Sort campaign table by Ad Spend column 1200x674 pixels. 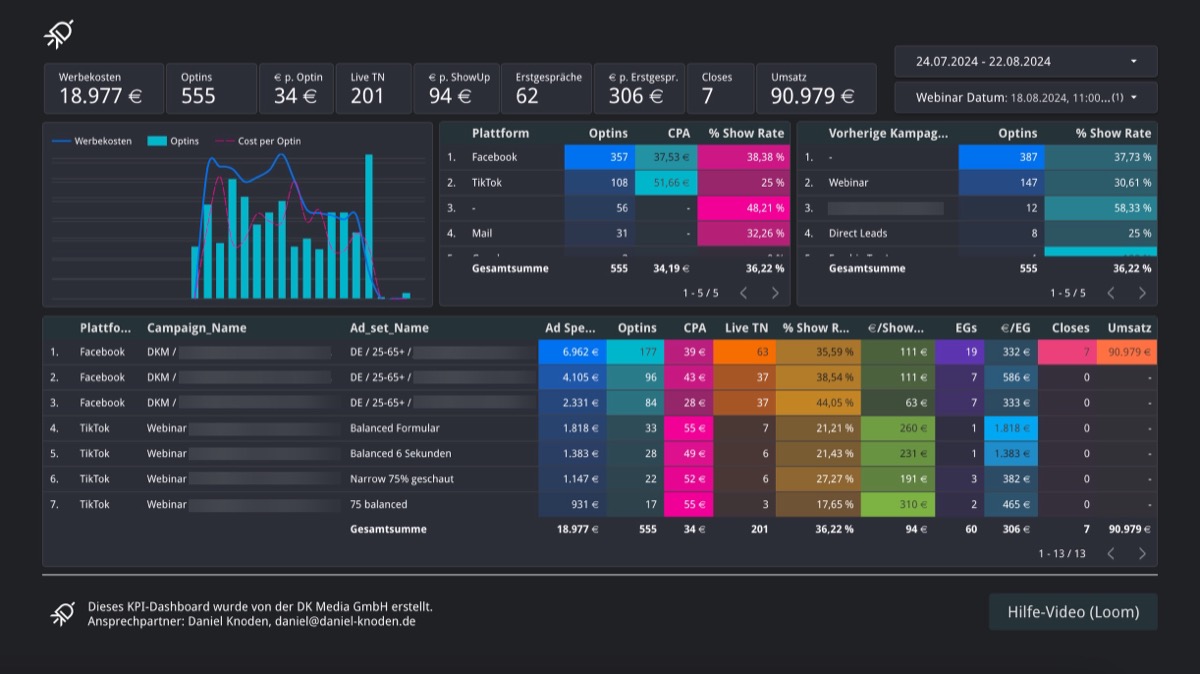571,328
